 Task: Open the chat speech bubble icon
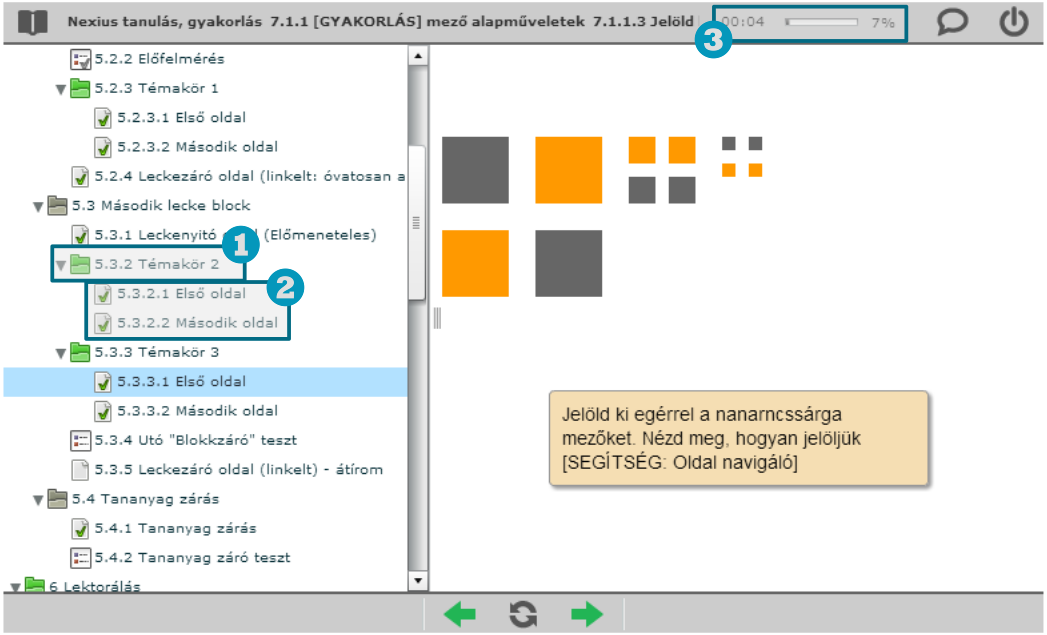click(x=951, y=22)
